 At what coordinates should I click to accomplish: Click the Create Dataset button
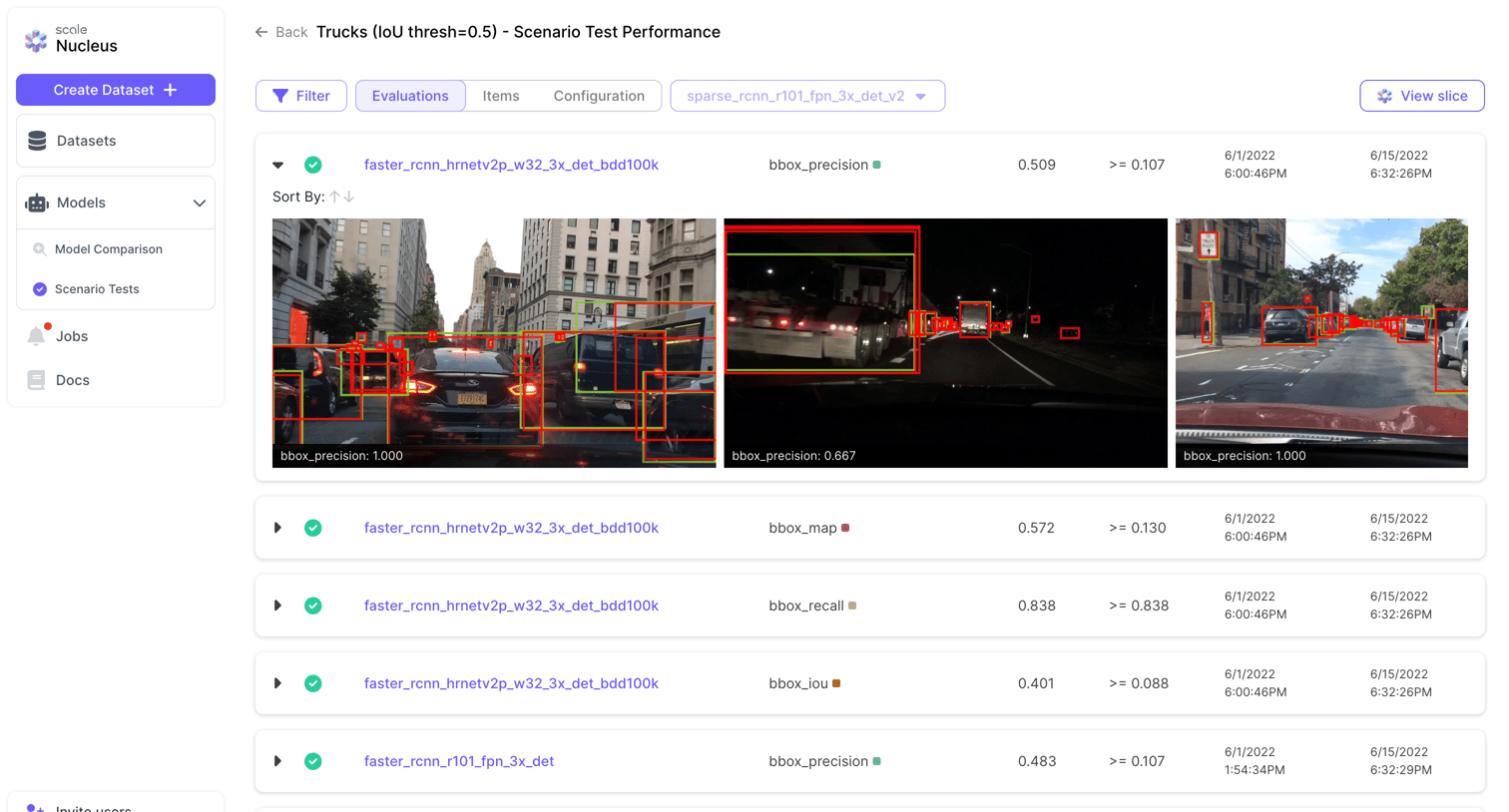(116, 90)
